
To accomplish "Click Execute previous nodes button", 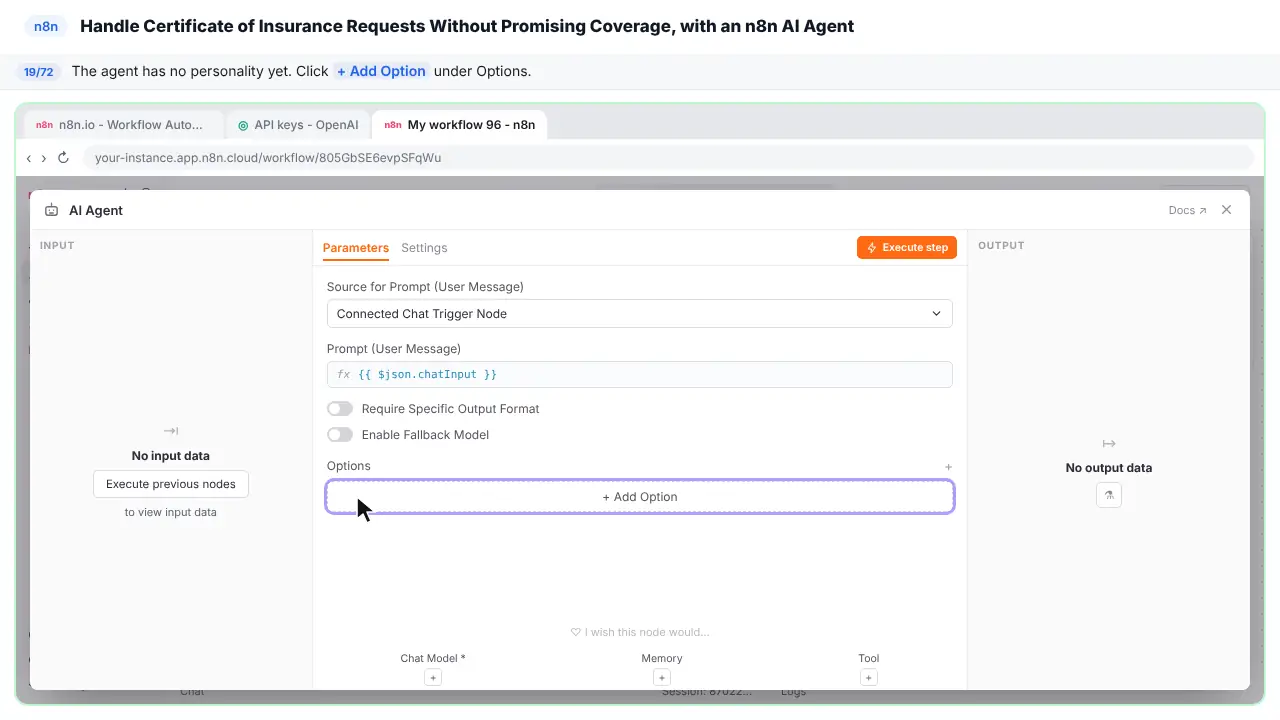I will tap(171, 484).
